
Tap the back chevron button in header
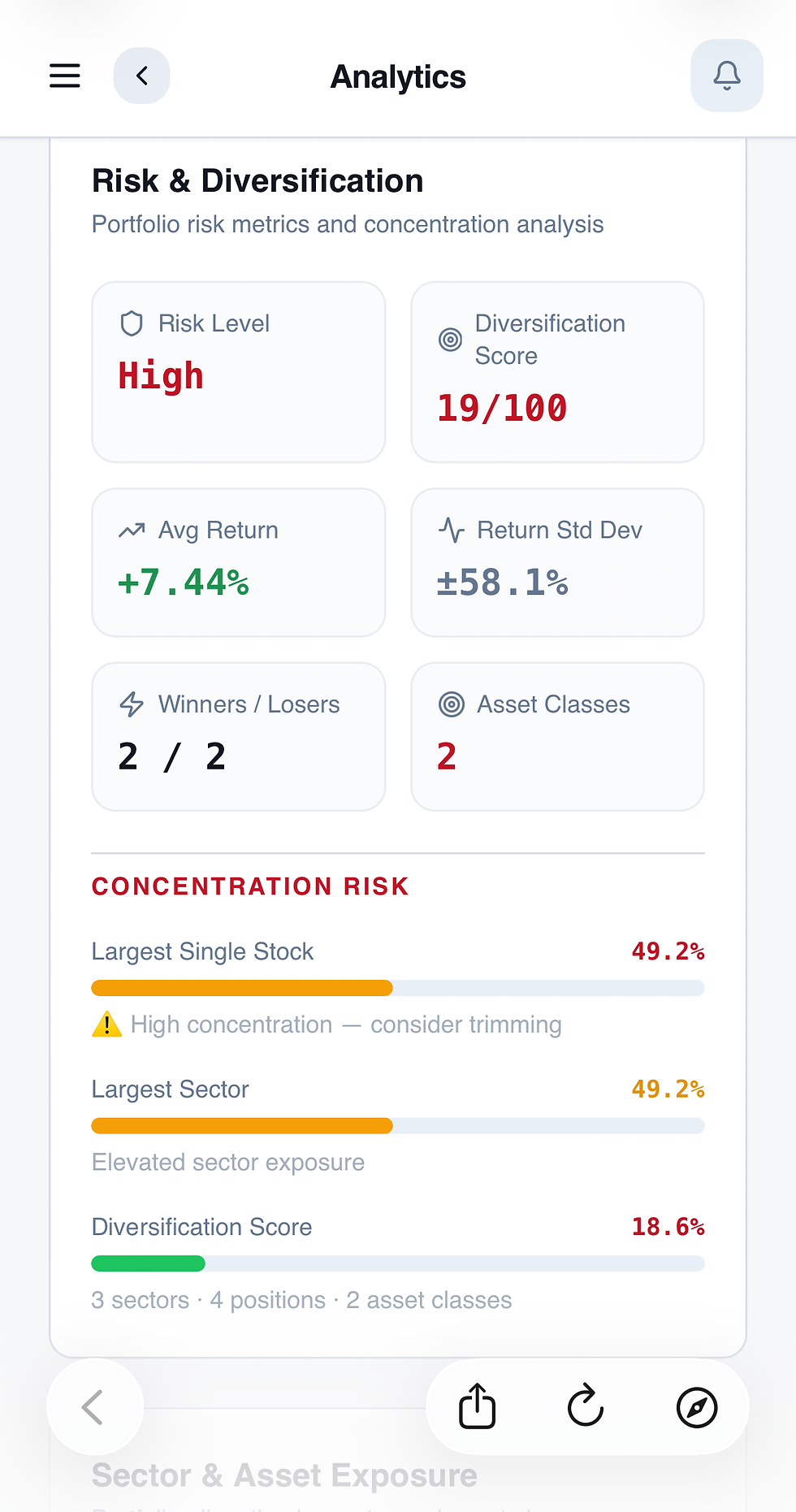pyautogui.click(x=142, y=76)
